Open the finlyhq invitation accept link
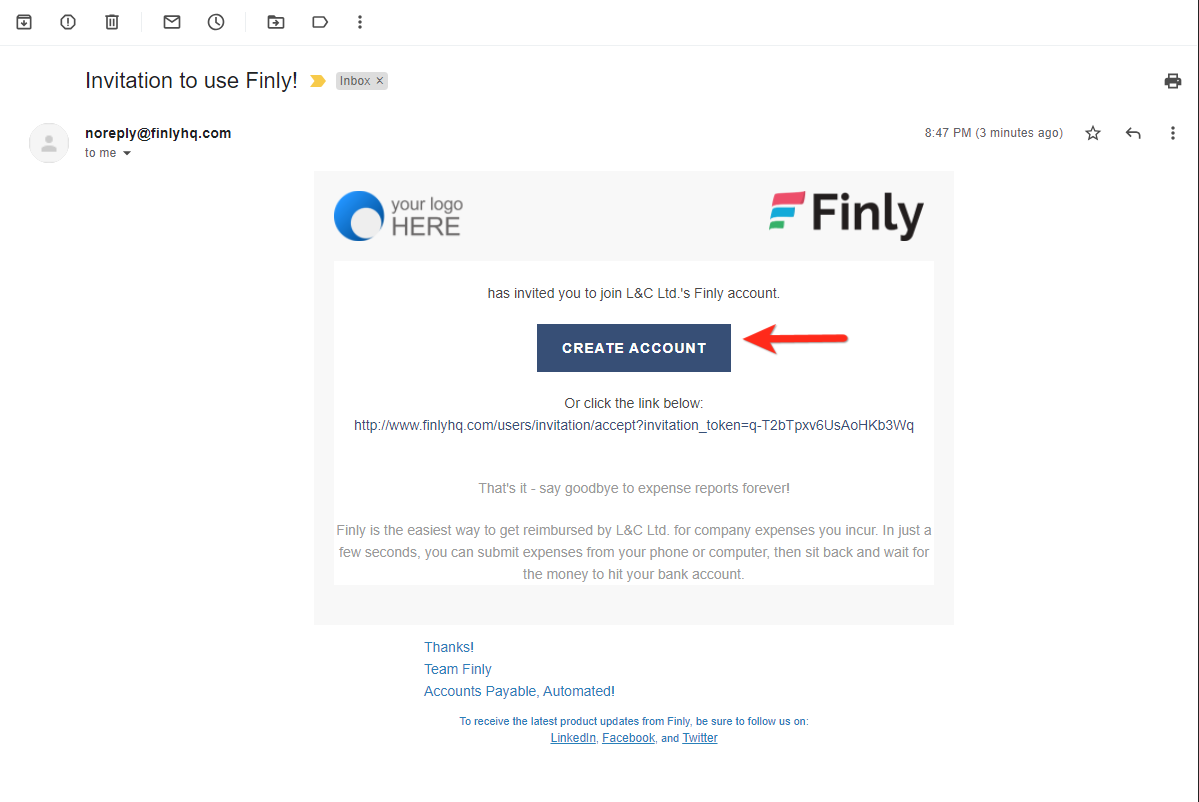 point(633,425)
